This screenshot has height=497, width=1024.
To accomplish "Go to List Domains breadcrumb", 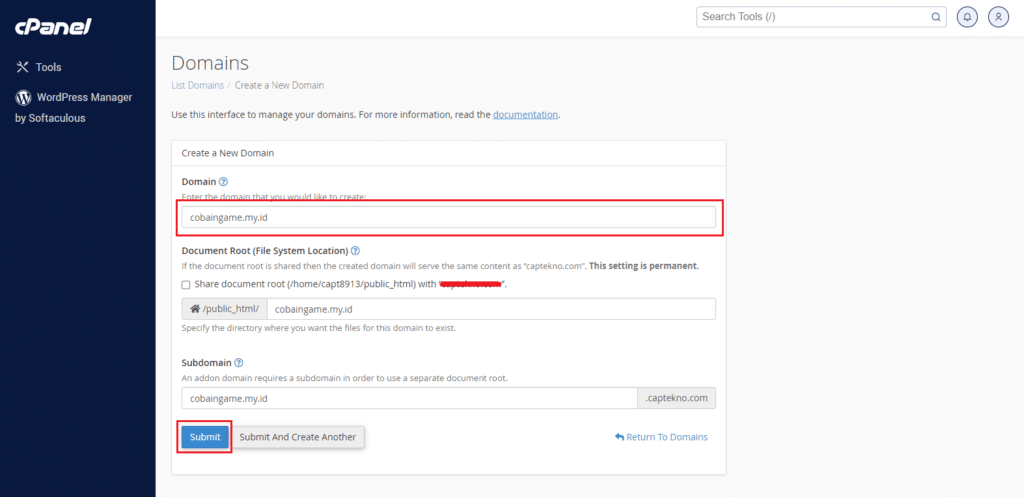I will [x=197, y=85].
